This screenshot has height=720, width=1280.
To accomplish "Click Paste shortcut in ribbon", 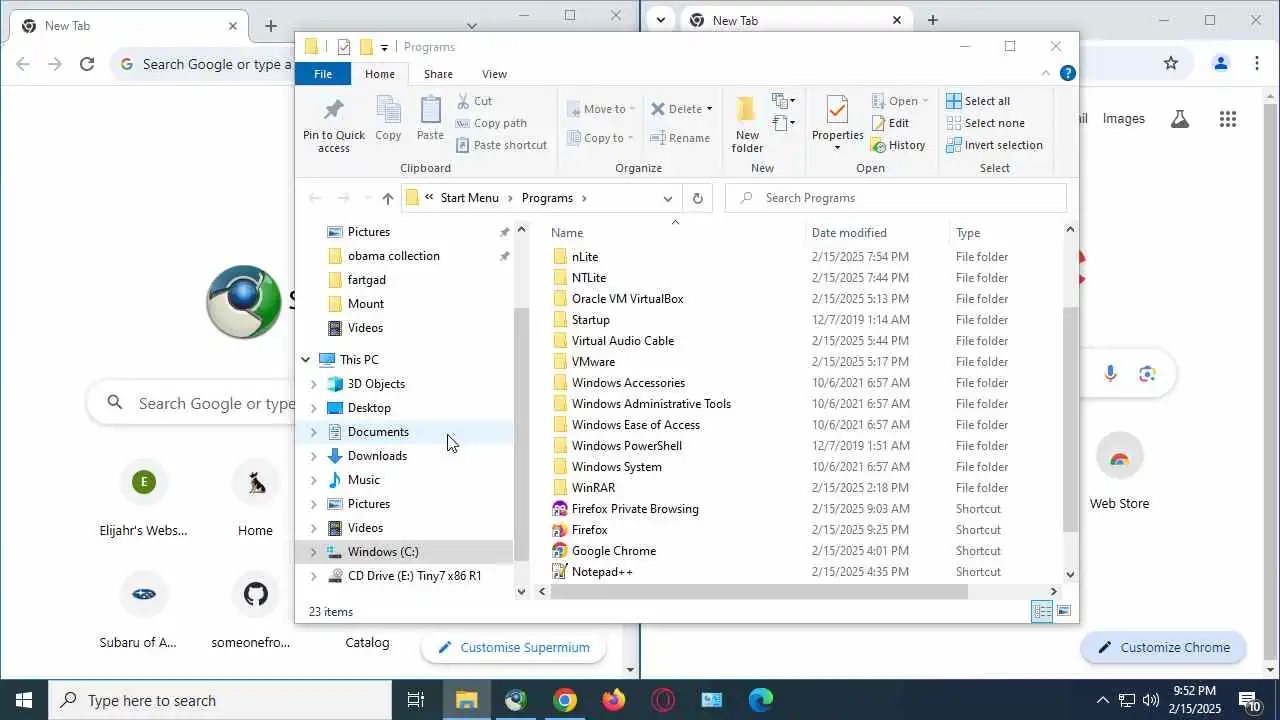I will pyautogui.click(x=501, y=145).
